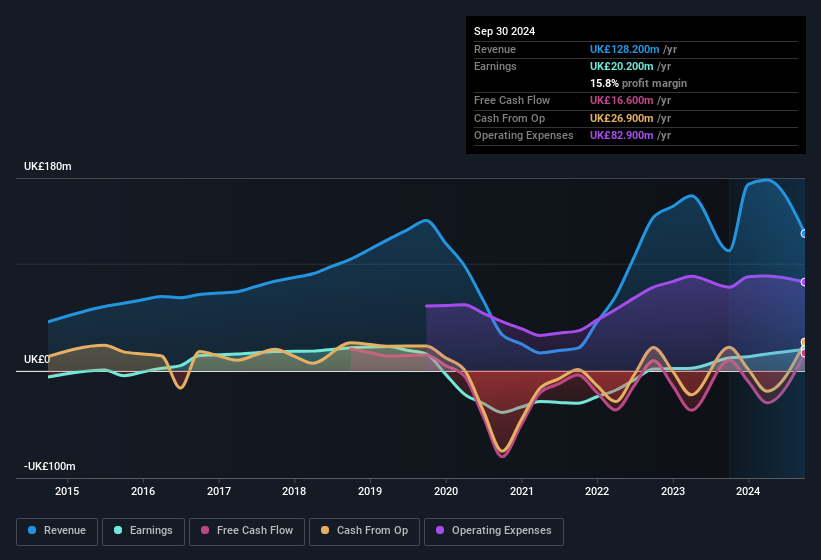Click the UK£26.900m cash from op value

coord(622,118)
